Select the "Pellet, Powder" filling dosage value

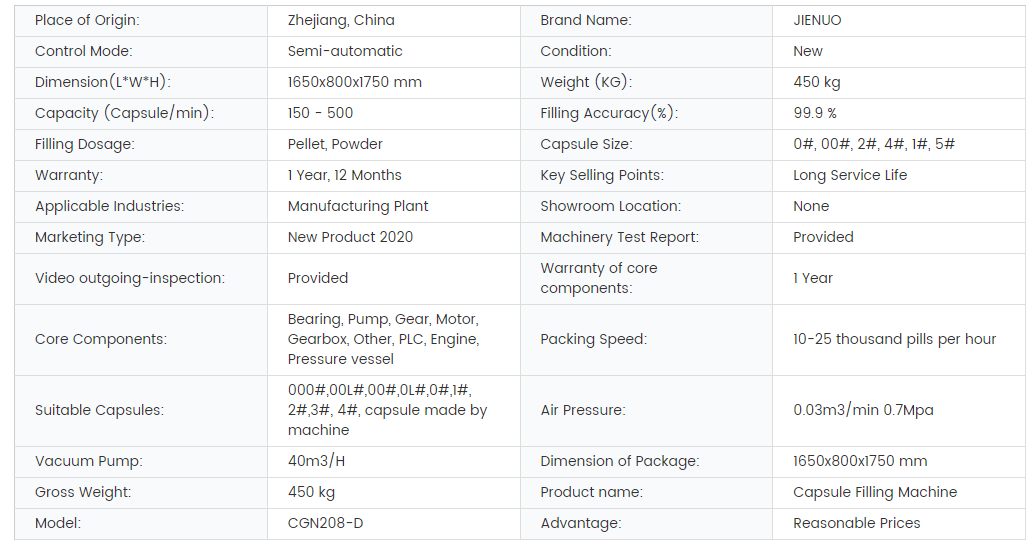tap(335, 144)
